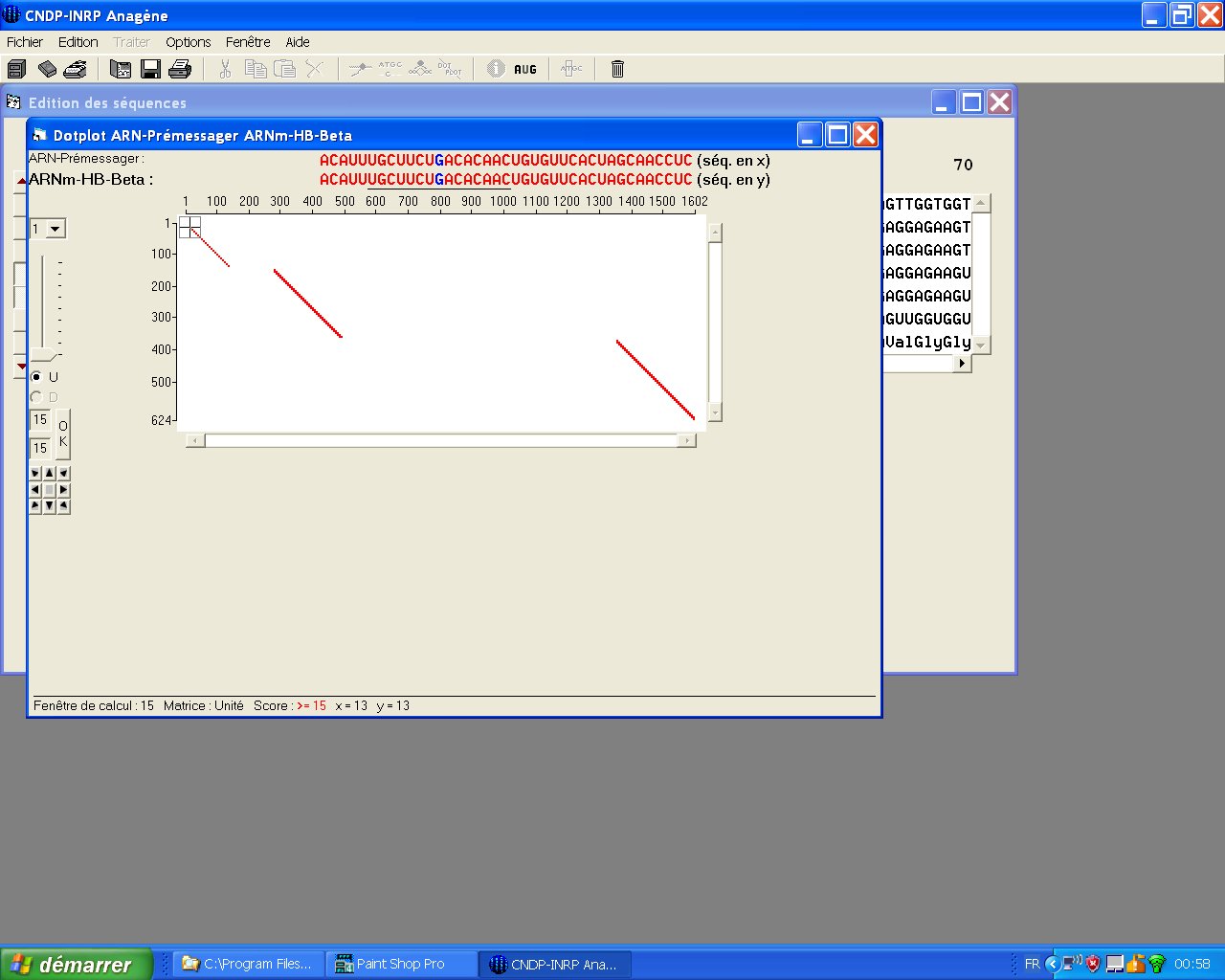This screenshot has height=980, width=1225.
Task: Click the sequence bank cabinet icon
Action: 16,69
